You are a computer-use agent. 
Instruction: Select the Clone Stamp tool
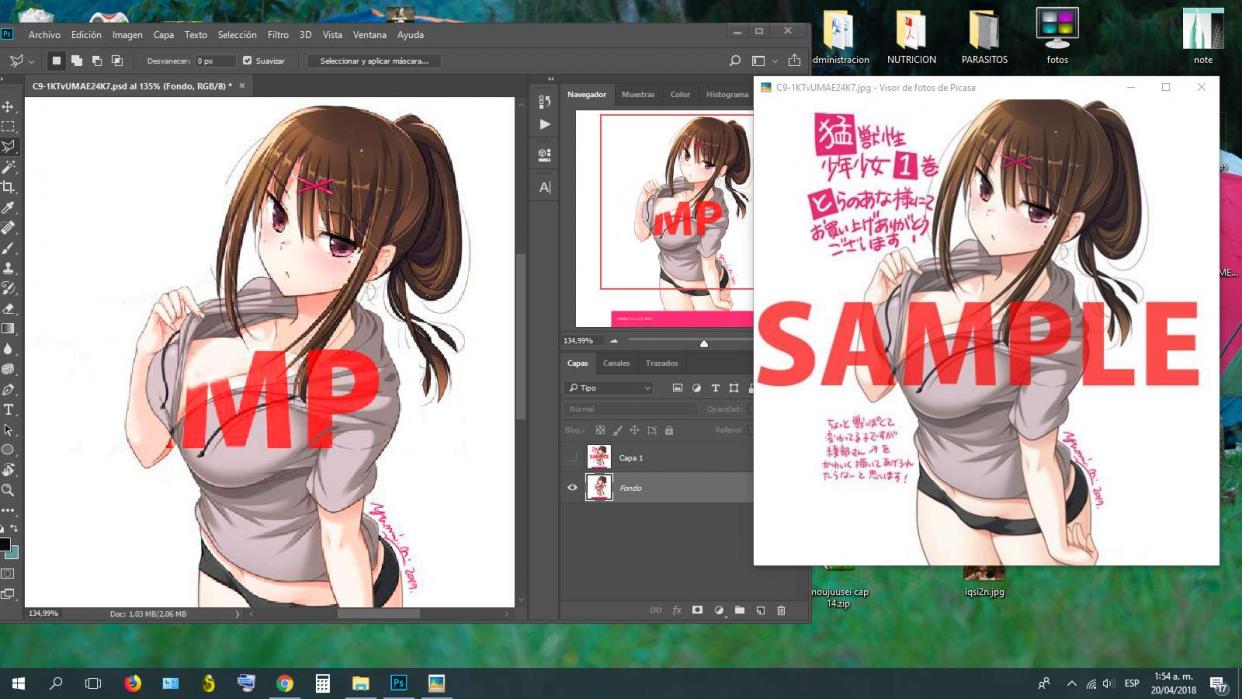tap(8, 268)
